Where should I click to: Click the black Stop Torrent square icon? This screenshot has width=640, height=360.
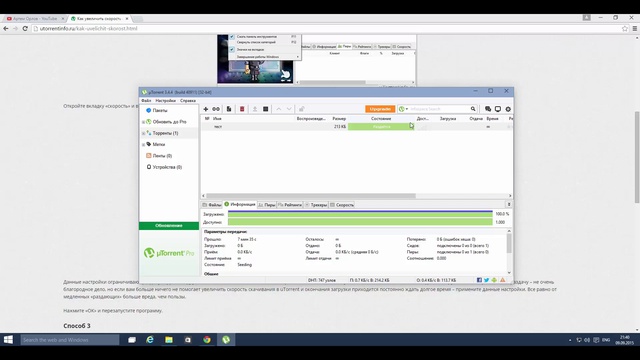coord(266,109)
